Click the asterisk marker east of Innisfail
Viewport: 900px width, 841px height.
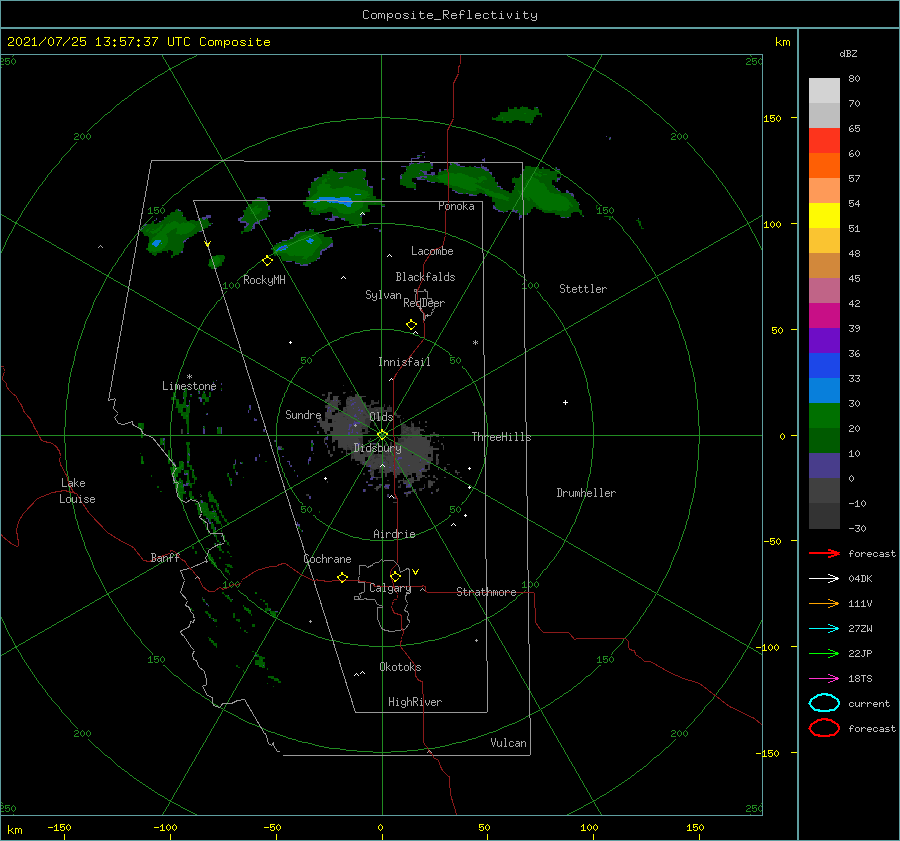pyautogui.click(x=475, y=343)
